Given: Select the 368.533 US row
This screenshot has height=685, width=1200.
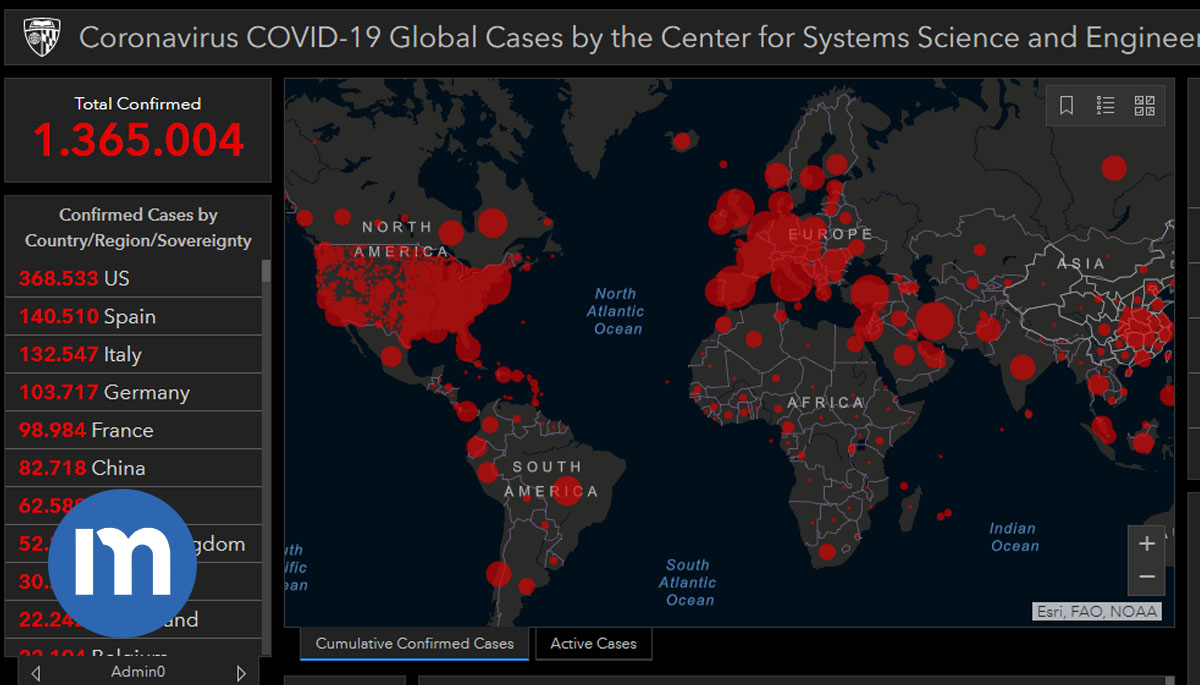Looking at the screenshot, I should (133, 278).
